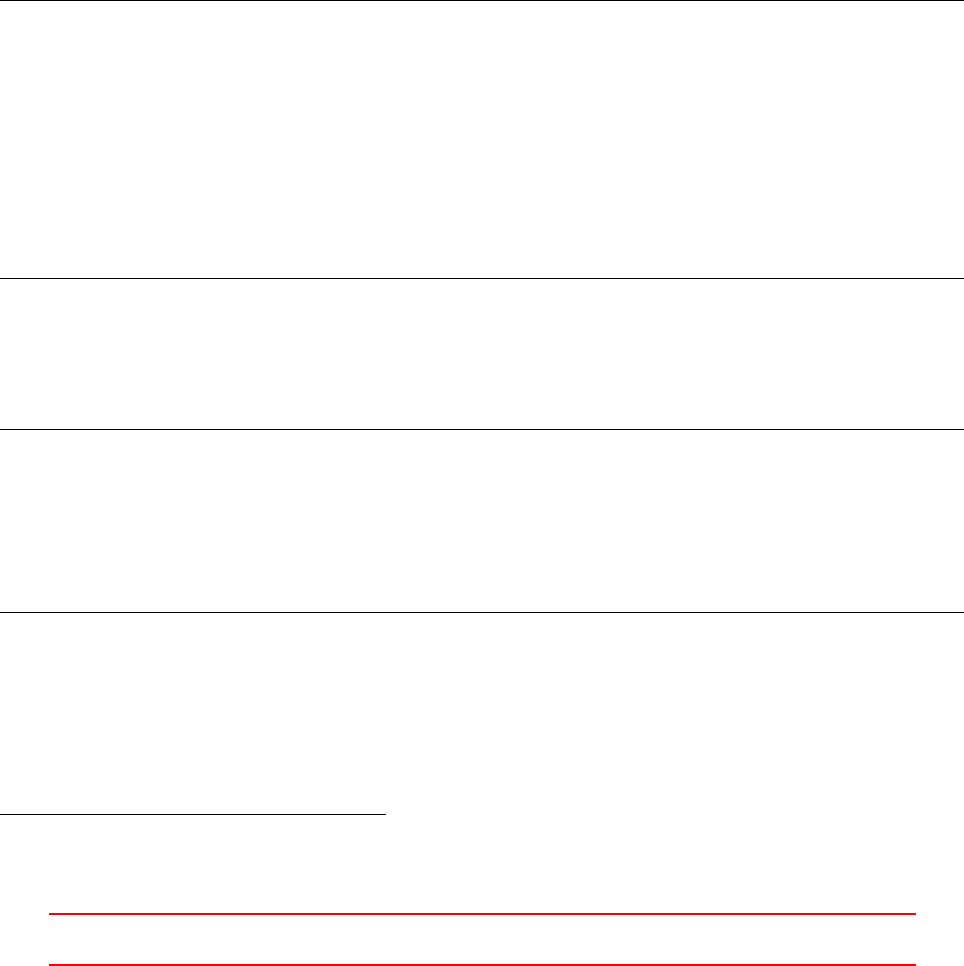Click the white gap between the two red lines
This screenshot has height=966, width=964.
coord(482,940)
